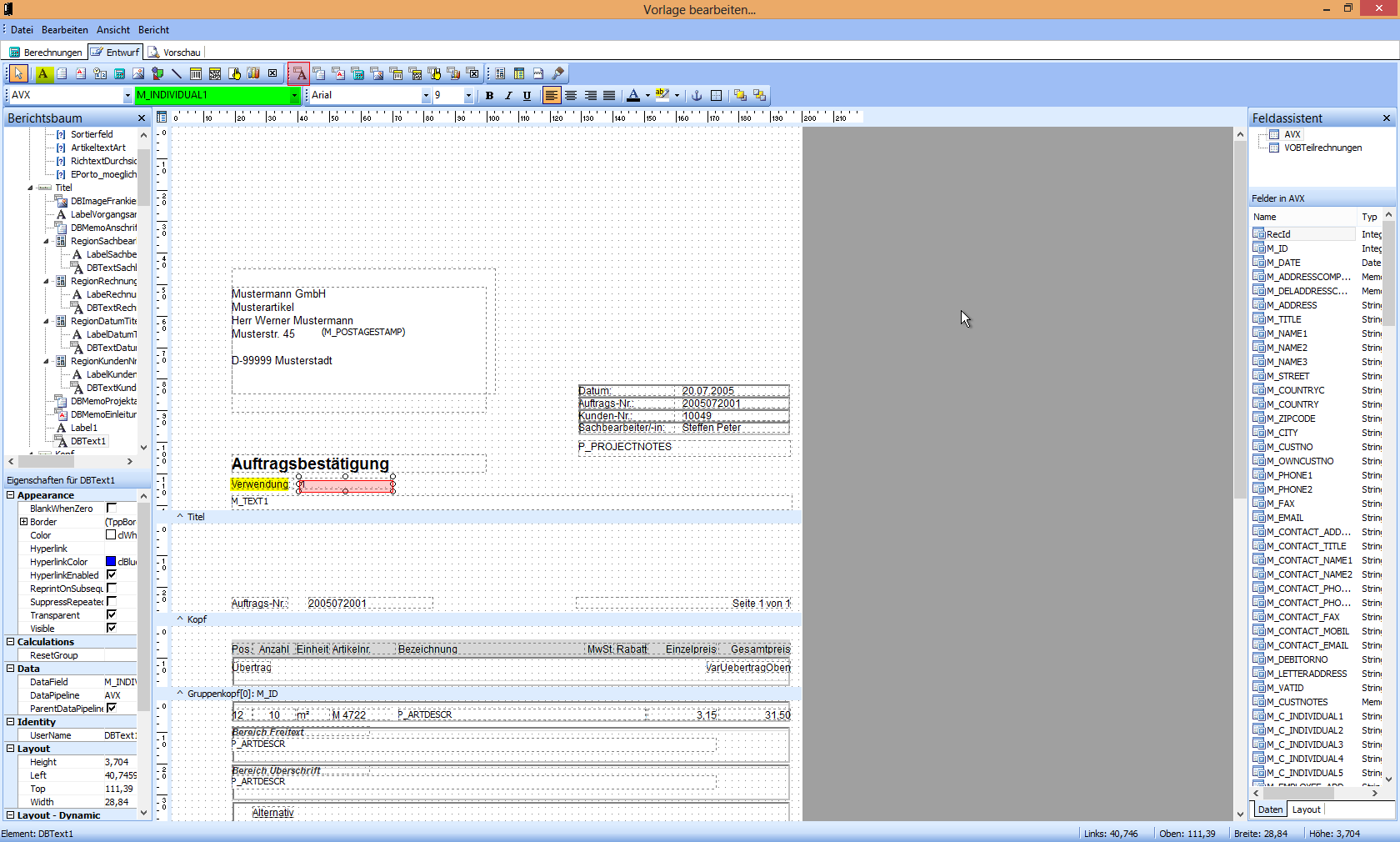Toggle ParentDataPipeline checkbox
This screenshot has width=1400, height=842.
111,708
